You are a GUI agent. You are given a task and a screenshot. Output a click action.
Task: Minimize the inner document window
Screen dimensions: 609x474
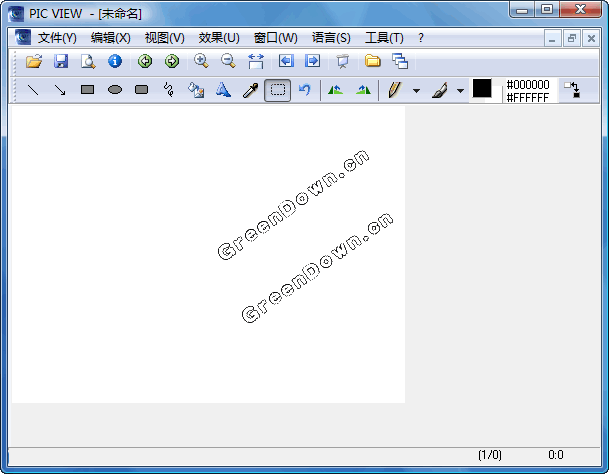point(552,38)
